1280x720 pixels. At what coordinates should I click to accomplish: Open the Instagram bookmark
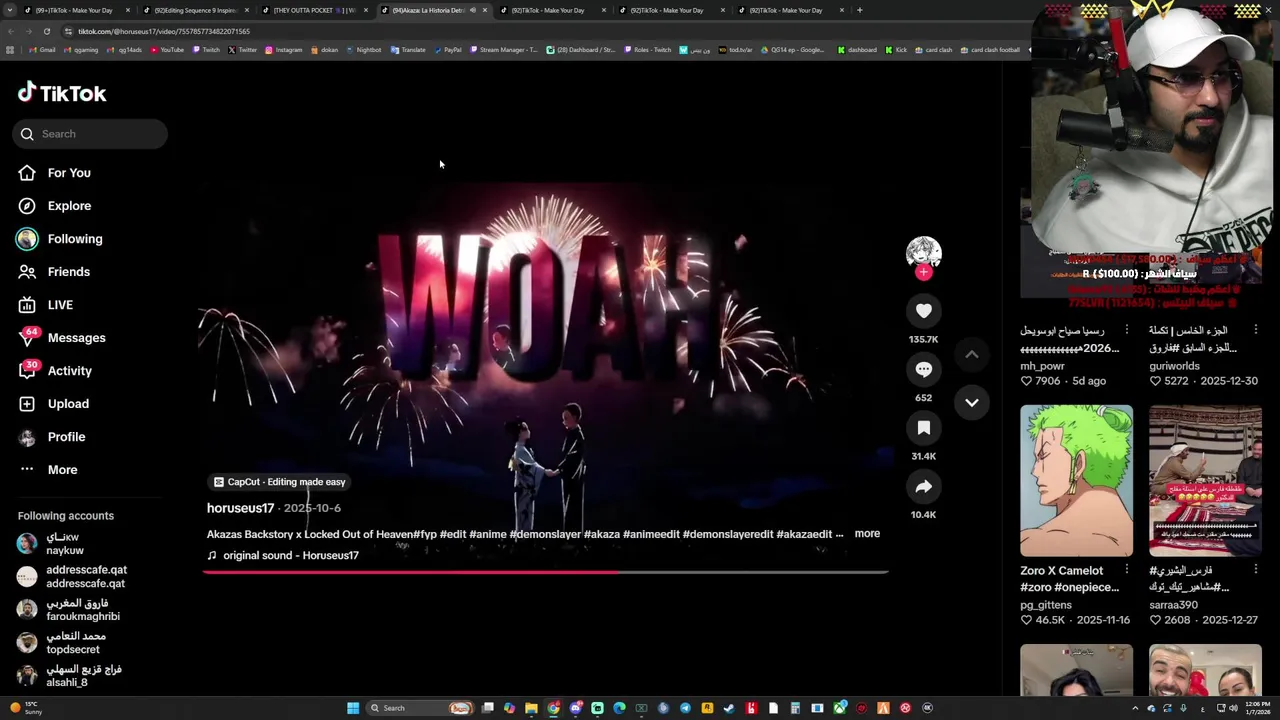tap(283, 50)
